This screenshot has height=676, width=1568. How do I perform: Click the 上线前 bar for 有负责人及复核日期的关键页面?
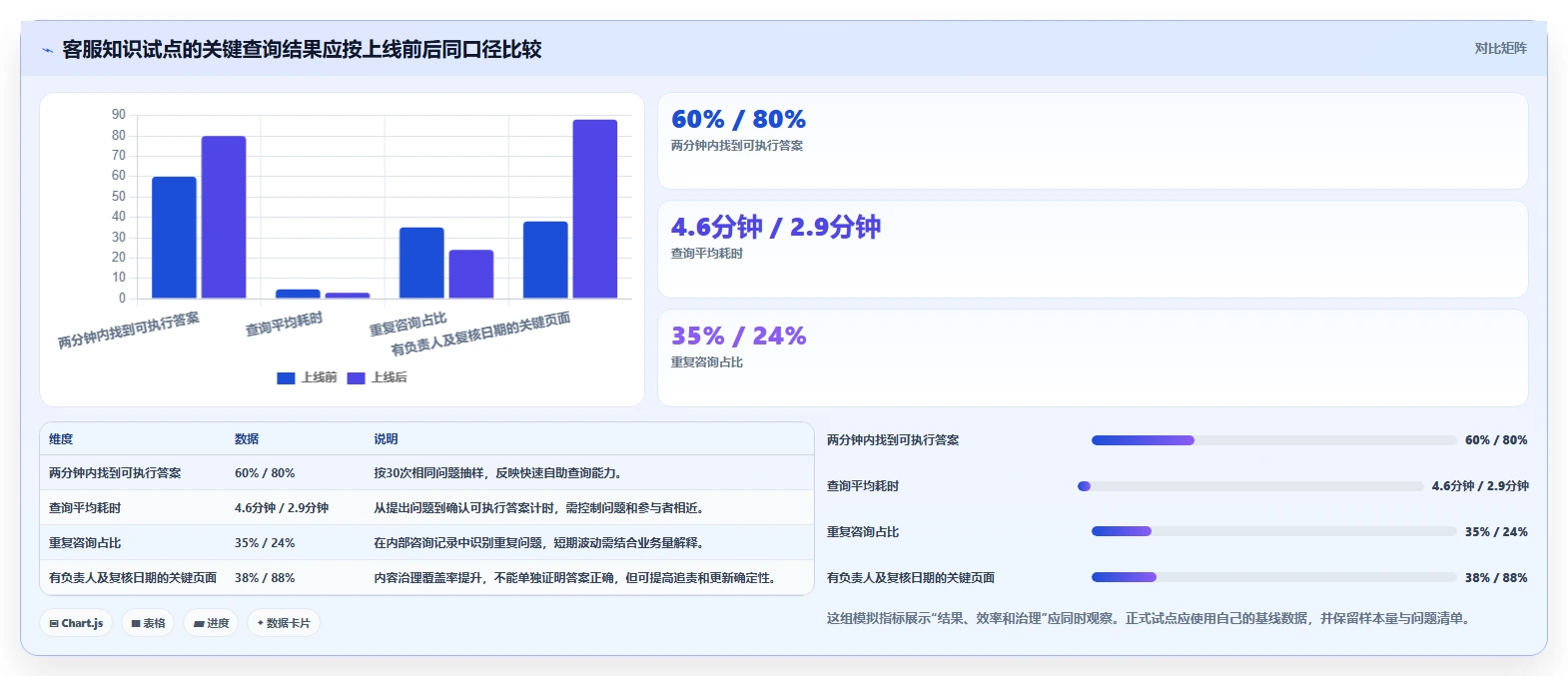545,260
